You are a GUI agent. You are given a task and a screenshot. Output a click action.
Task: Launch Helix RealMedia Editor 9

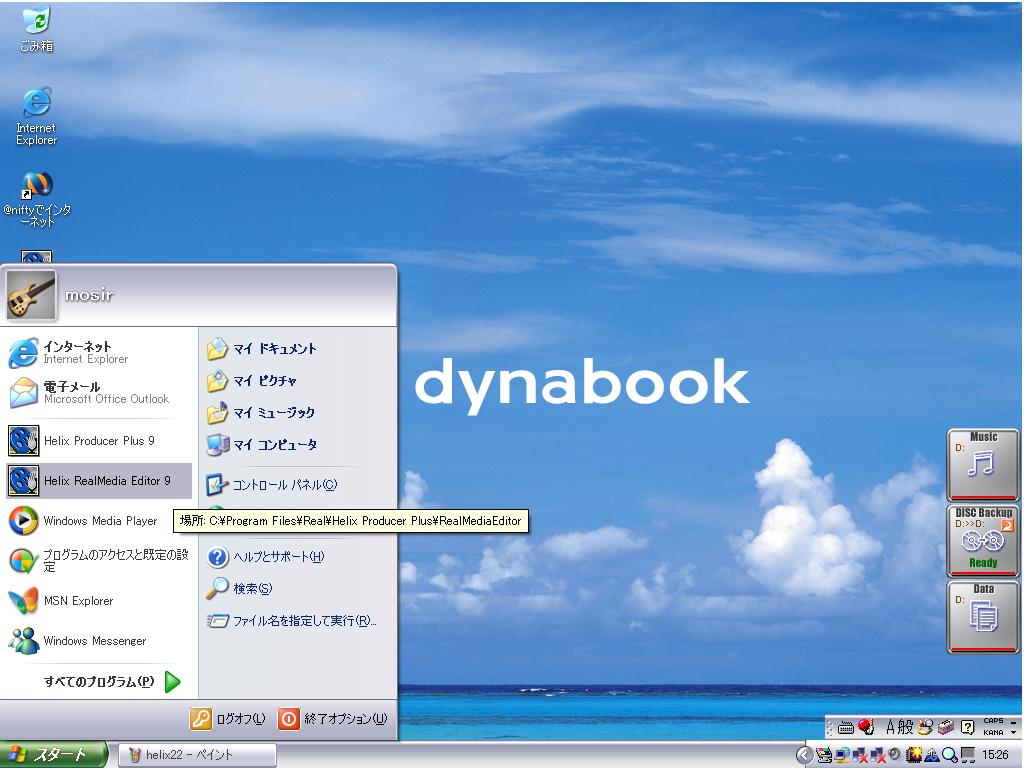click(x=99, y=481)
